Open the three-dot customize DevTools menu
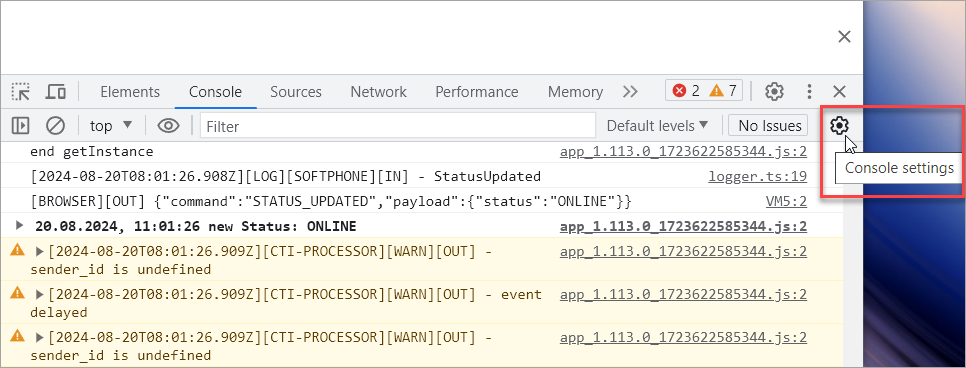This screenshot has height=368, width=966. pos(810,92)
